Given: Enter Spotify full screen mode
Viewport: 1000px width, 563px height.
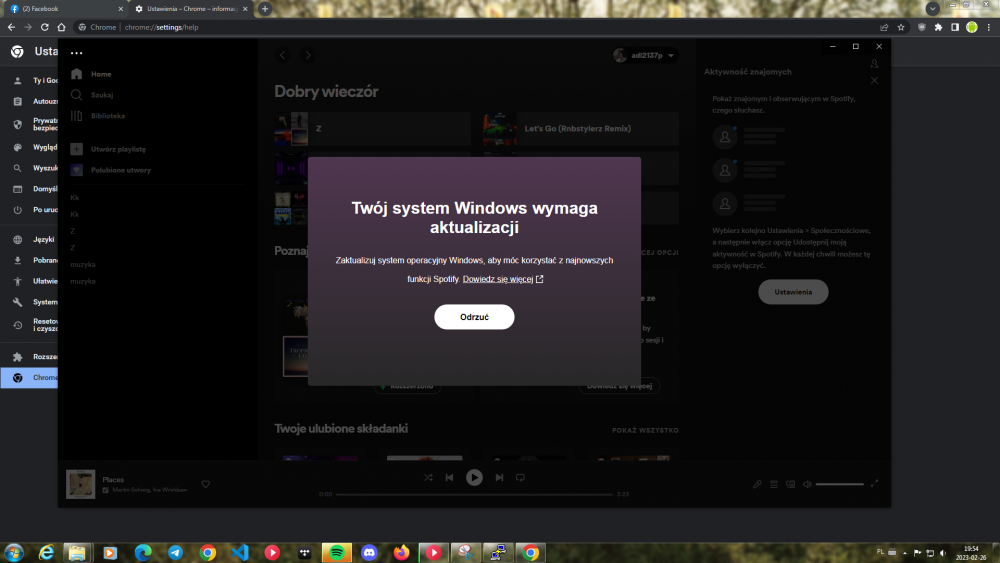Looking at the screenshot, I should click(x=874, y=484).
